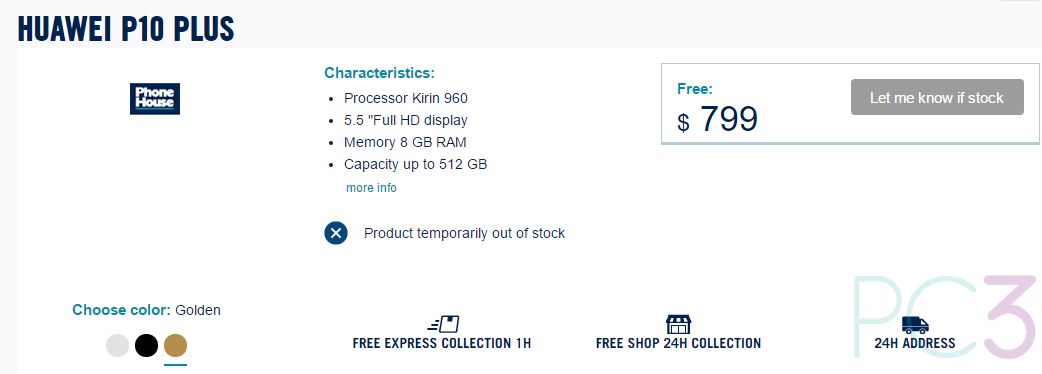Select the black color swatch

click(147, 345)
